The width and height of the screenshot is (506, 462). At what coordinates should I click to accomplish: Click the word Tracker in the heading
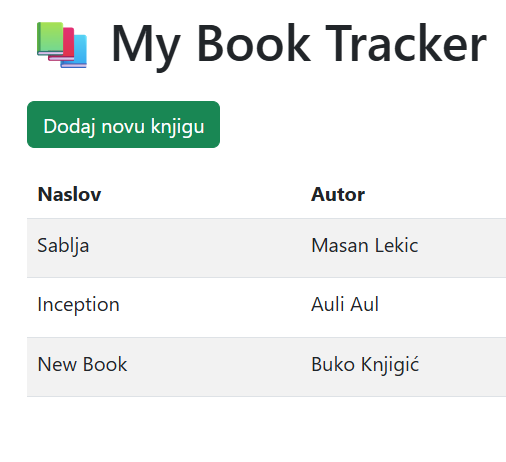point(406,43)
